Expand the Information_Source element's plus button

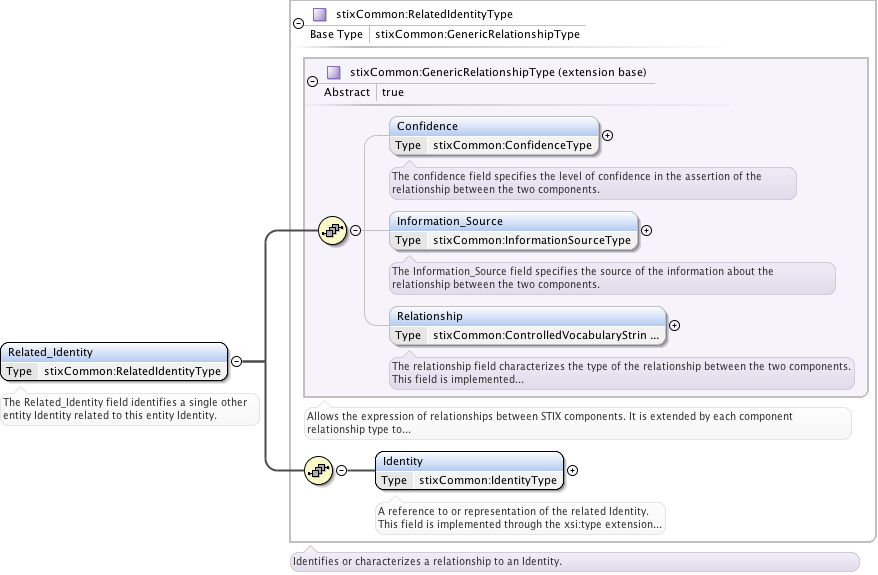(x=646, y=230)
